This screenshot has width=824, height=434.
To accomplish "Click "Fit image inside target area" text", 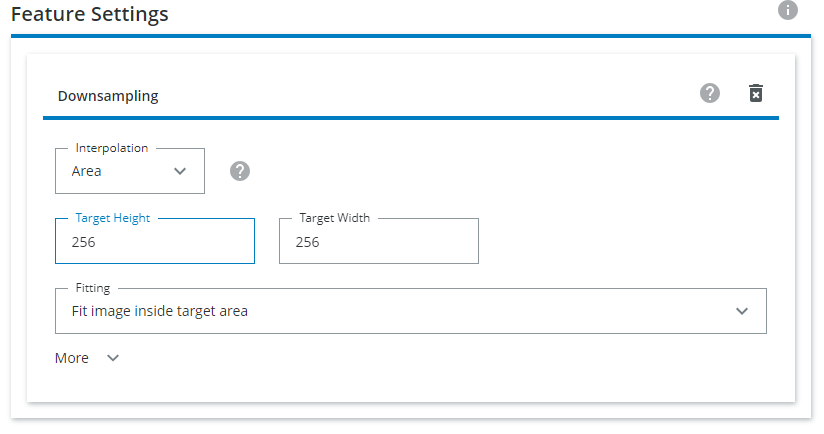I will click(160, 311).
